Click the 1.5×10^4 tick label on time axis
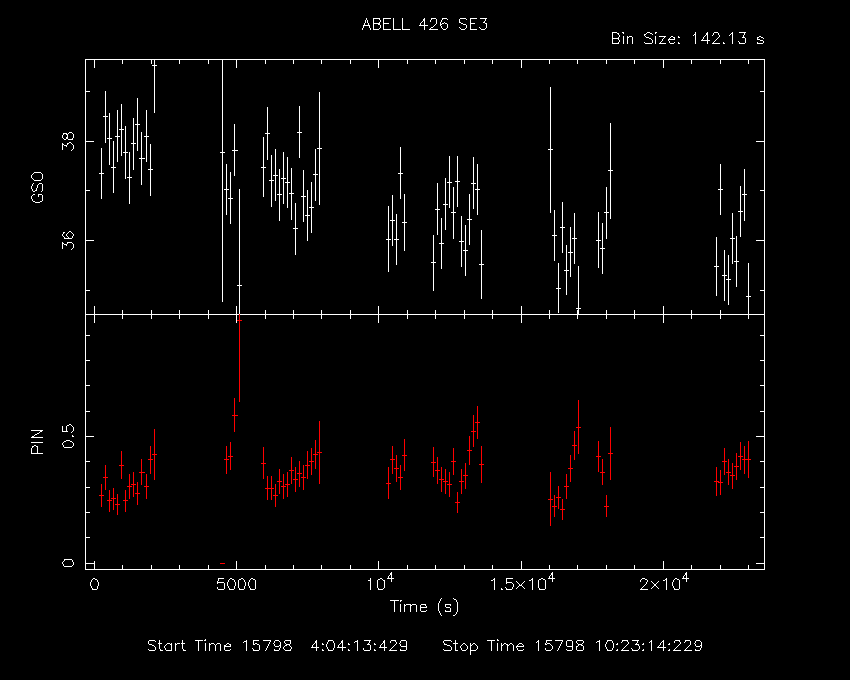Image resolution: width=850 pixels, height=680 pixels. pos(522,583)
